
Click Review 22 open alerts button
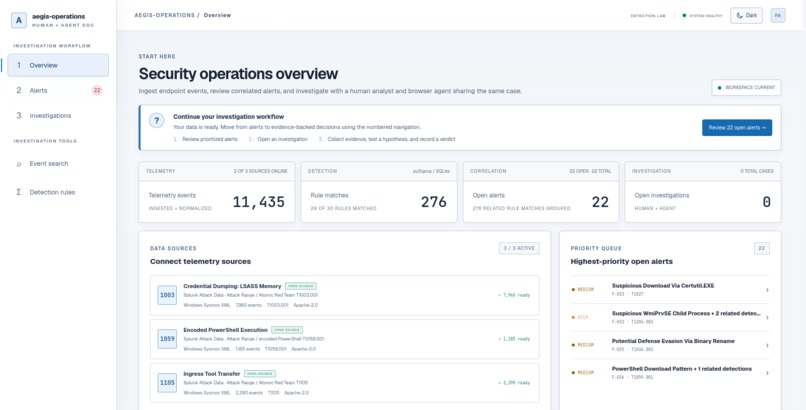737,127
